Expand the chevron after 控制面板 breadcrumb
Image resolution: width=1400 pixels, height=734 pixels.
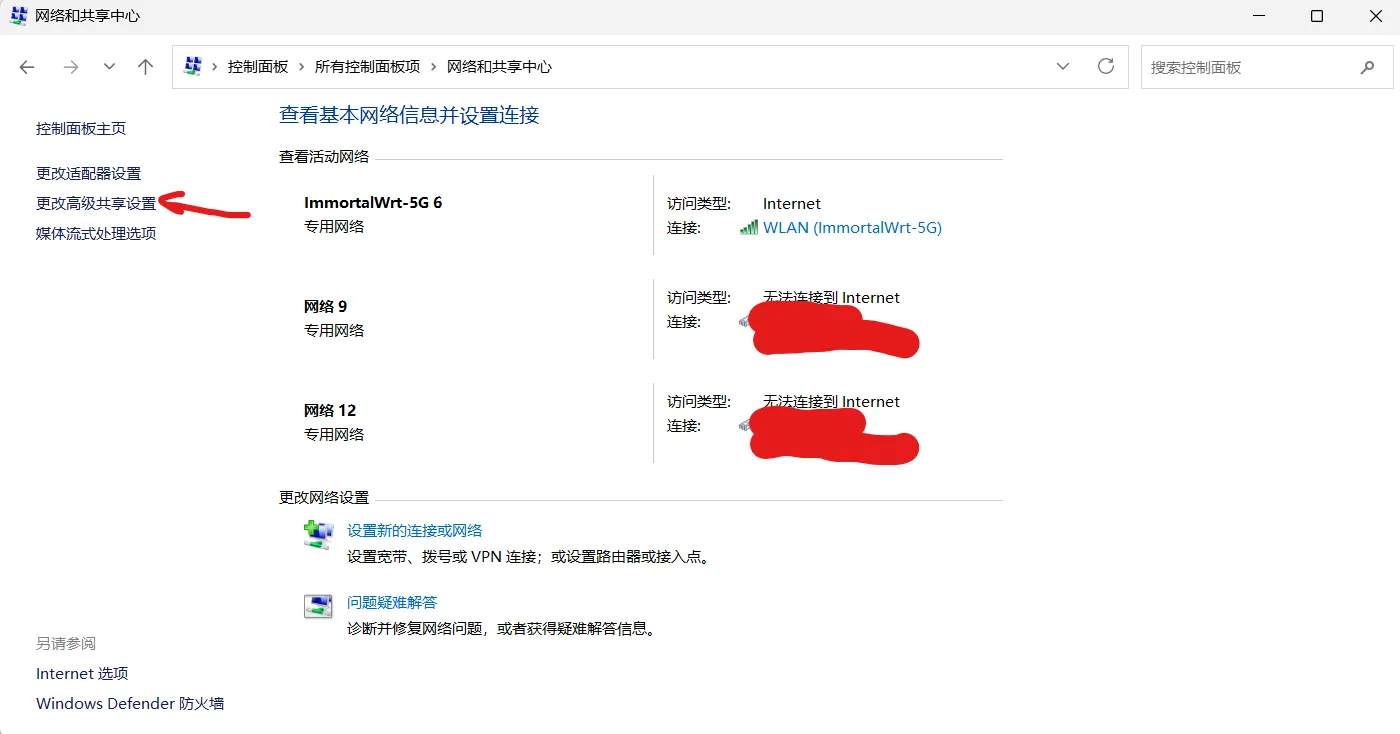[x=301, y=67]
